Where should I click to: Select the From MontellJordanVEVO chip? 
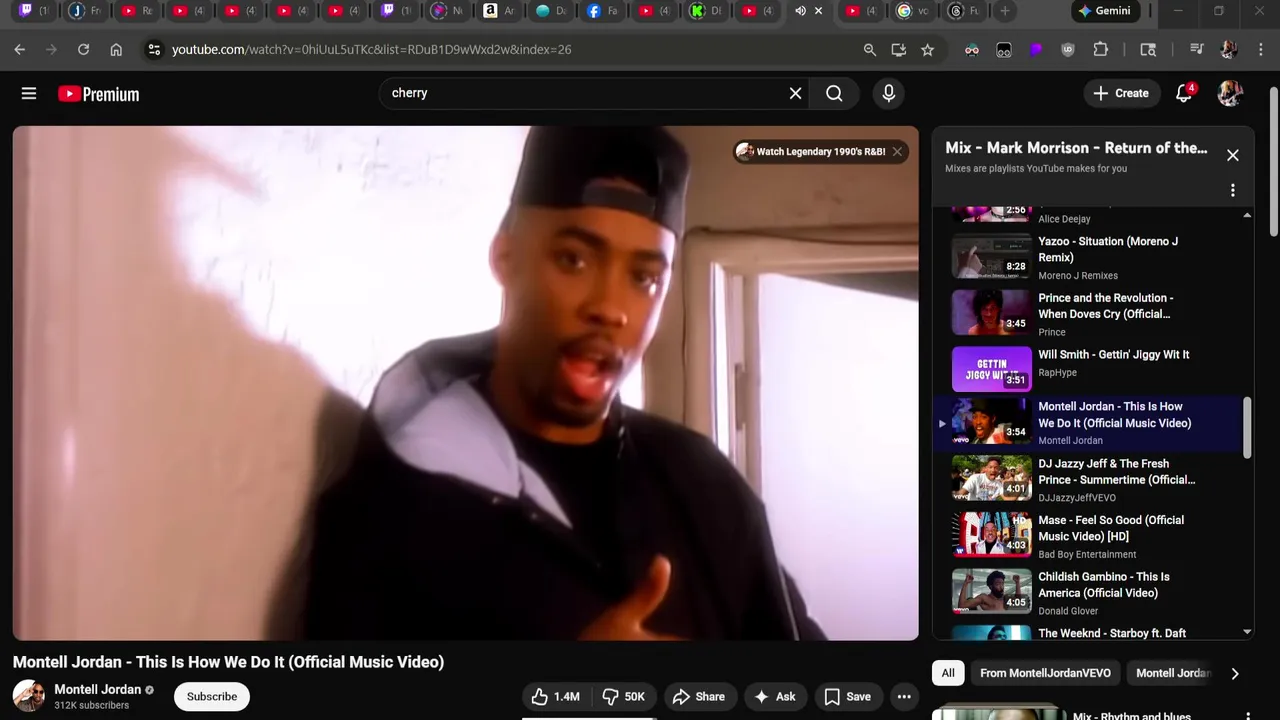pos(1045,674)
